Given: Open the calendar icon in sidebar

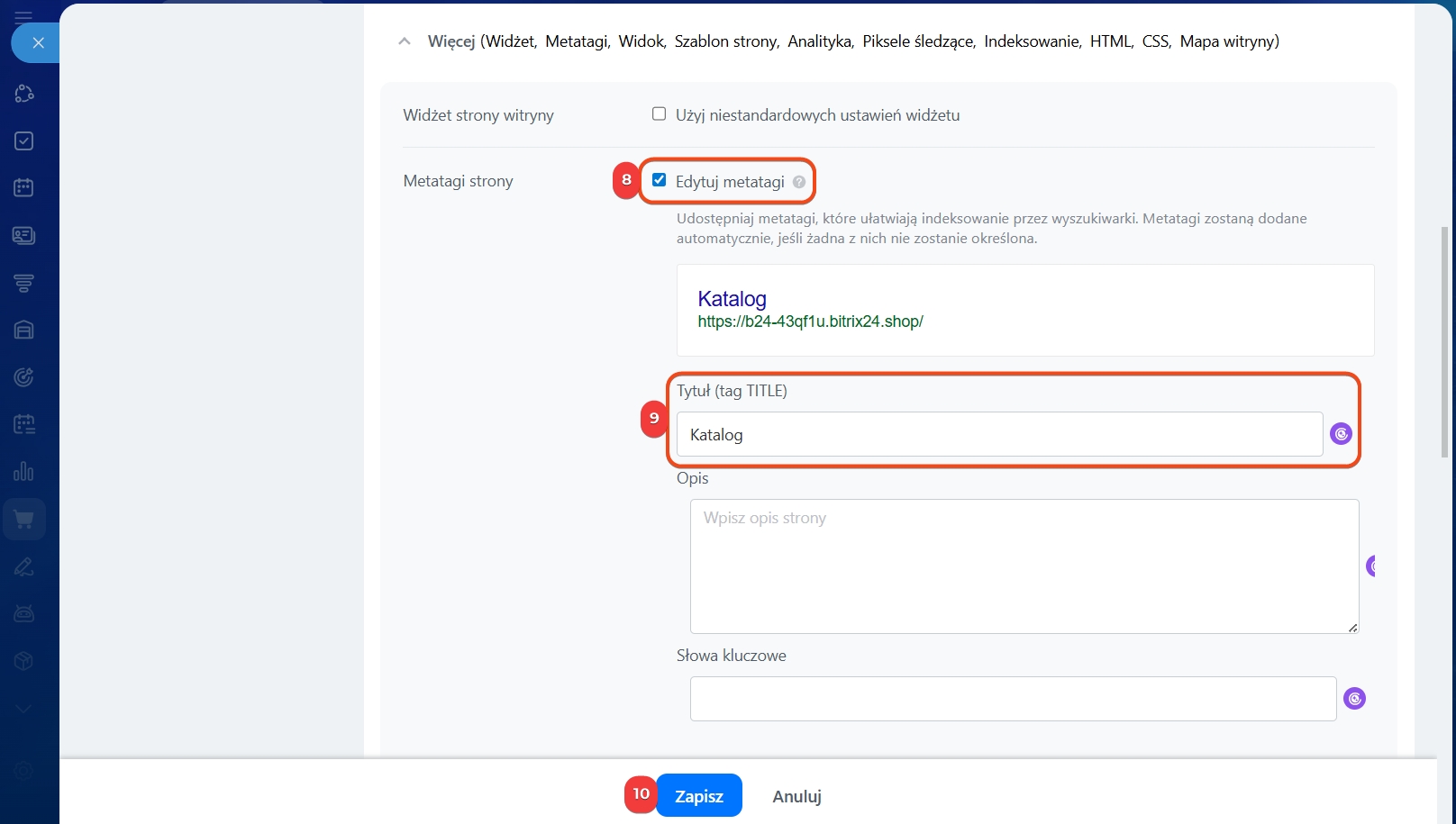Looking at the screenshot, I should [x=24, y=187].
